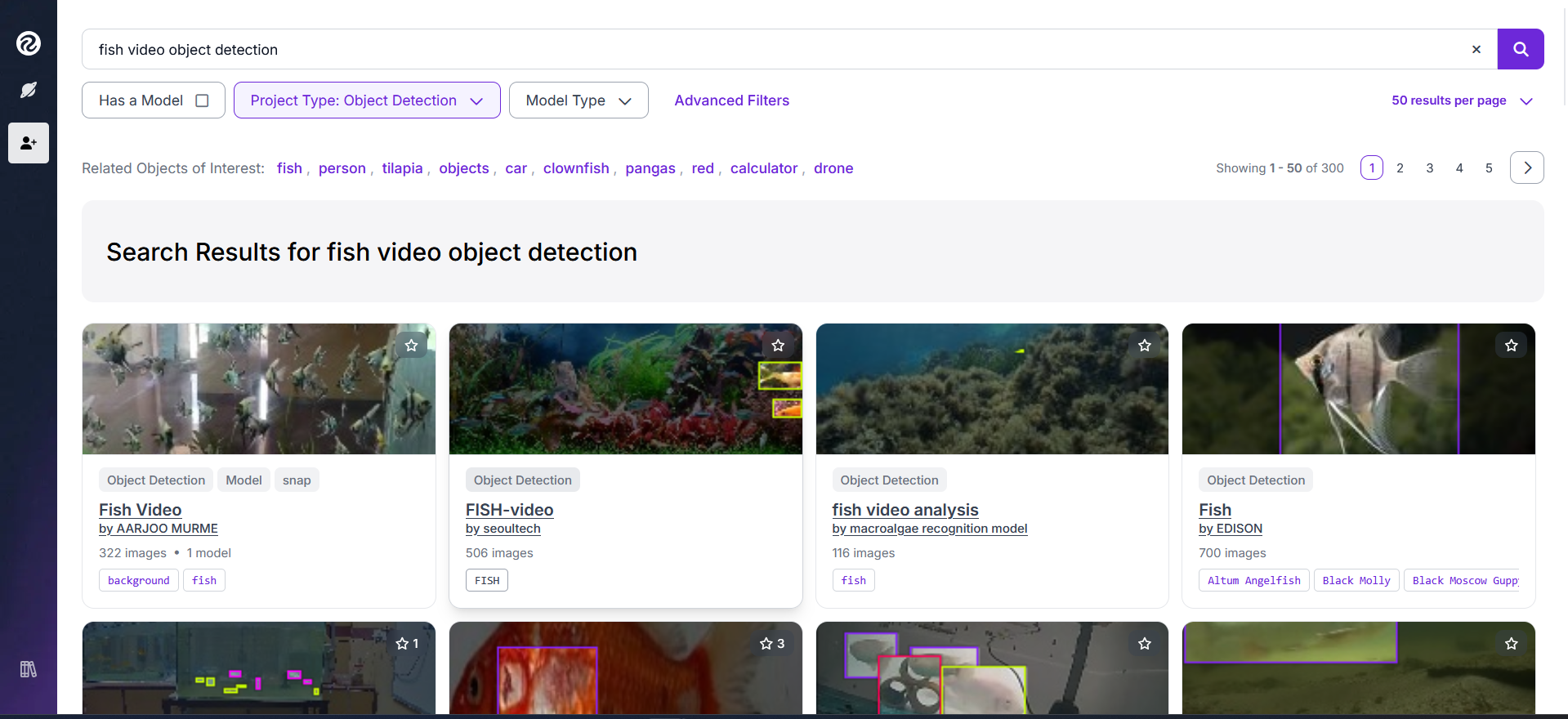1568x719 pixels.
Task: Open macroalgae recognition model author link
Action: [x=930, y=529]
